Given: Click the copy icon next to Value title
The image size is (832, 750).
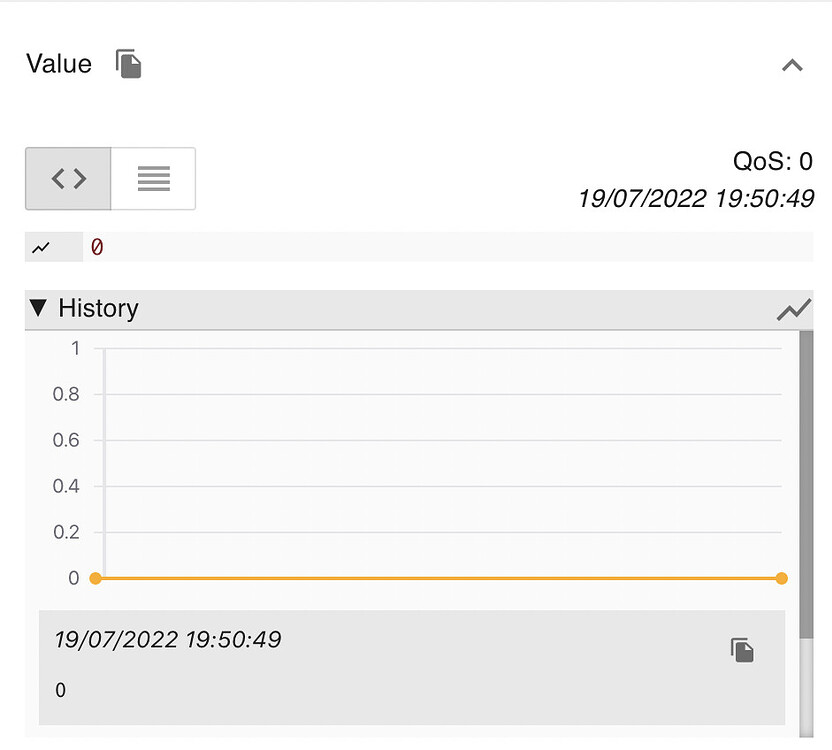Looking at the screenshot, I should tap(128, 63).
